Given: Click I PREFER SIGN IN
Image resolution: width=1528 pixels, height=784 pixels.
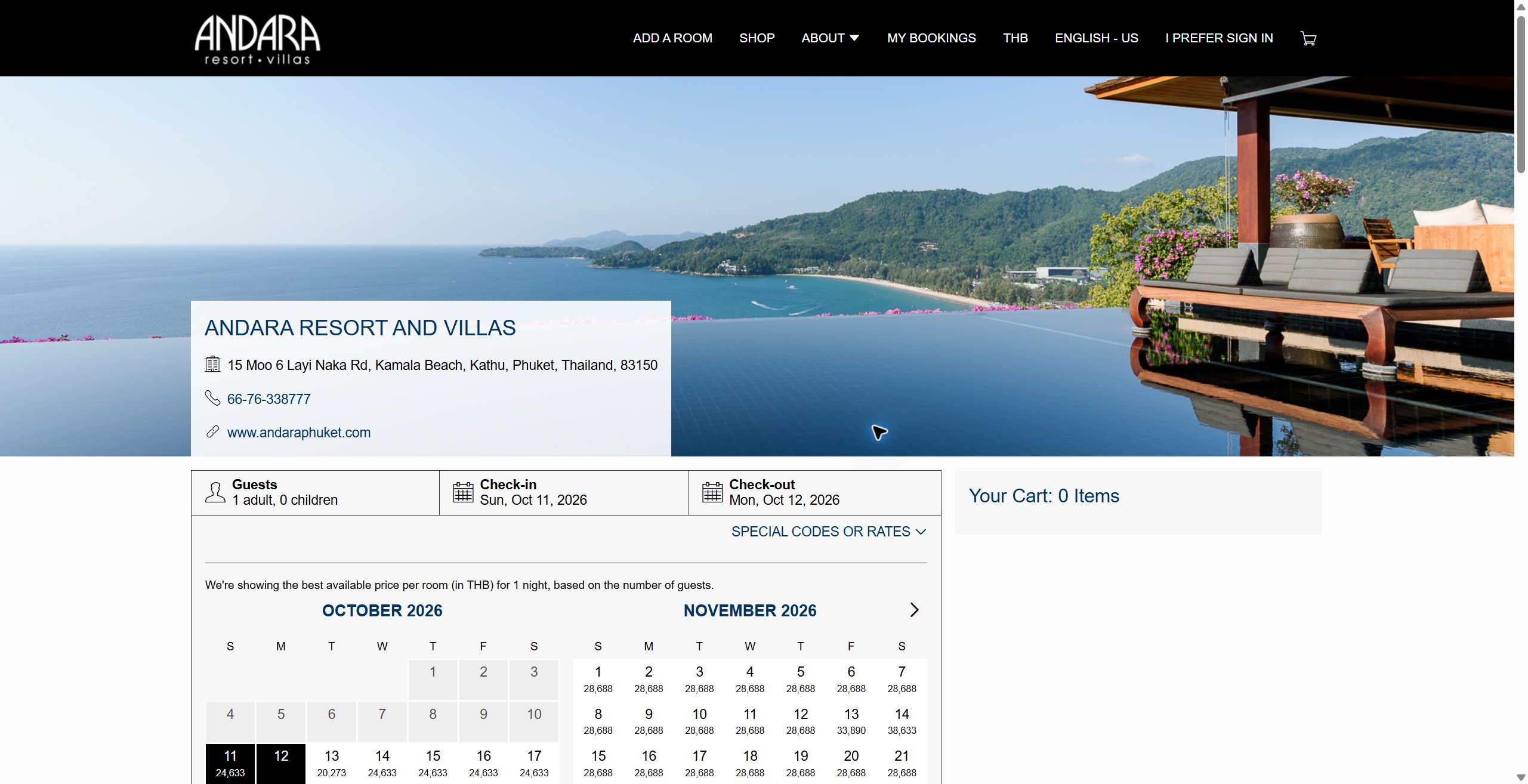Looking at the screenshot, I should (x=1219, y=38).
